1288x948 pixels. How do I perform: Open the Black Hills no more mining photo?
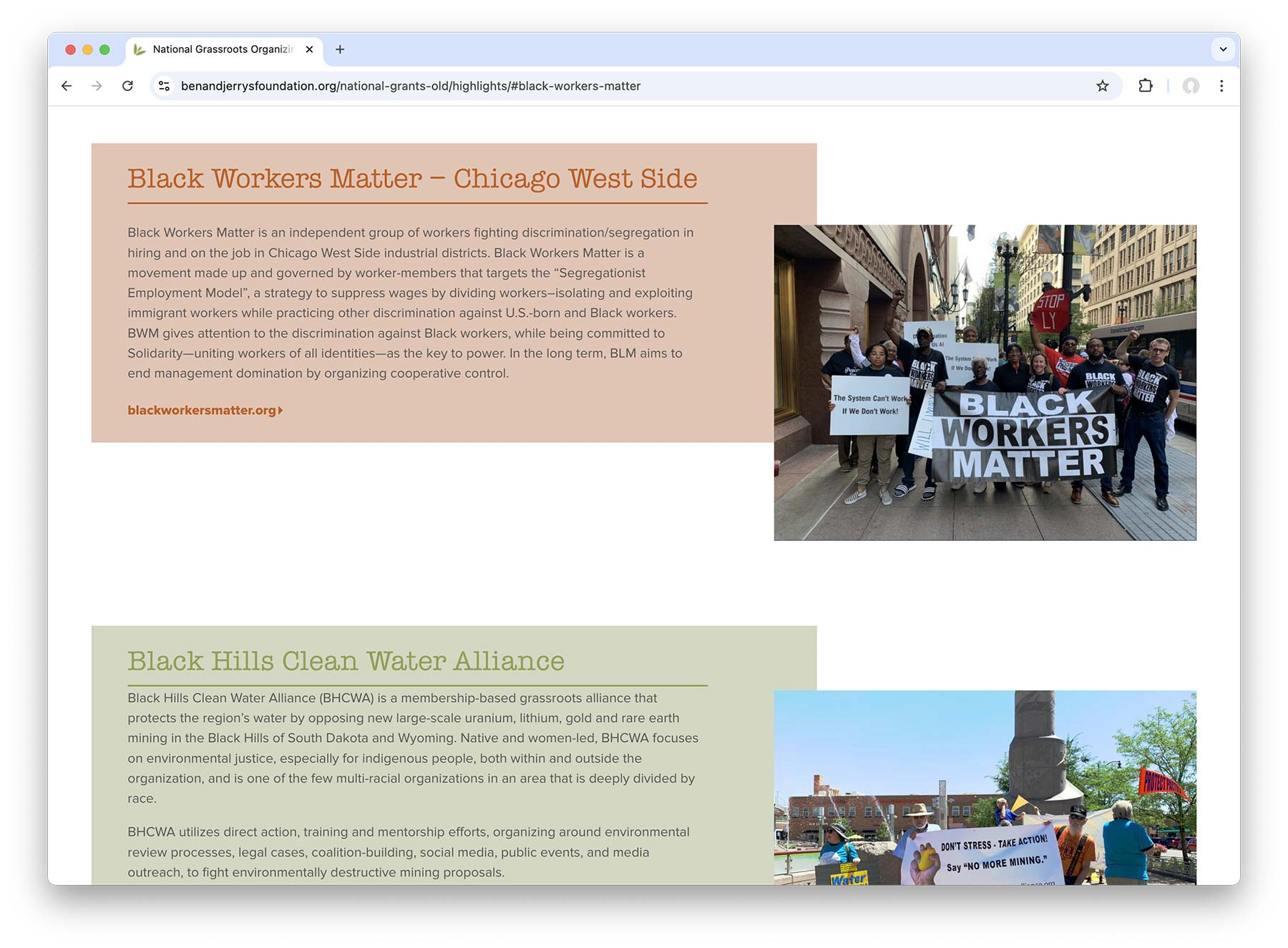[985, 787]
